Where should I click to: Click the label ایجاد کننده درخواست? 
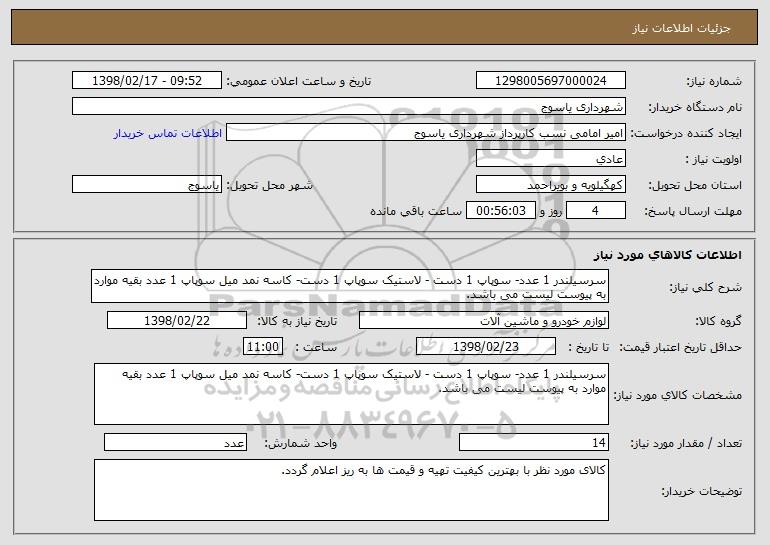pyautogui.click(x=686, y=133)
